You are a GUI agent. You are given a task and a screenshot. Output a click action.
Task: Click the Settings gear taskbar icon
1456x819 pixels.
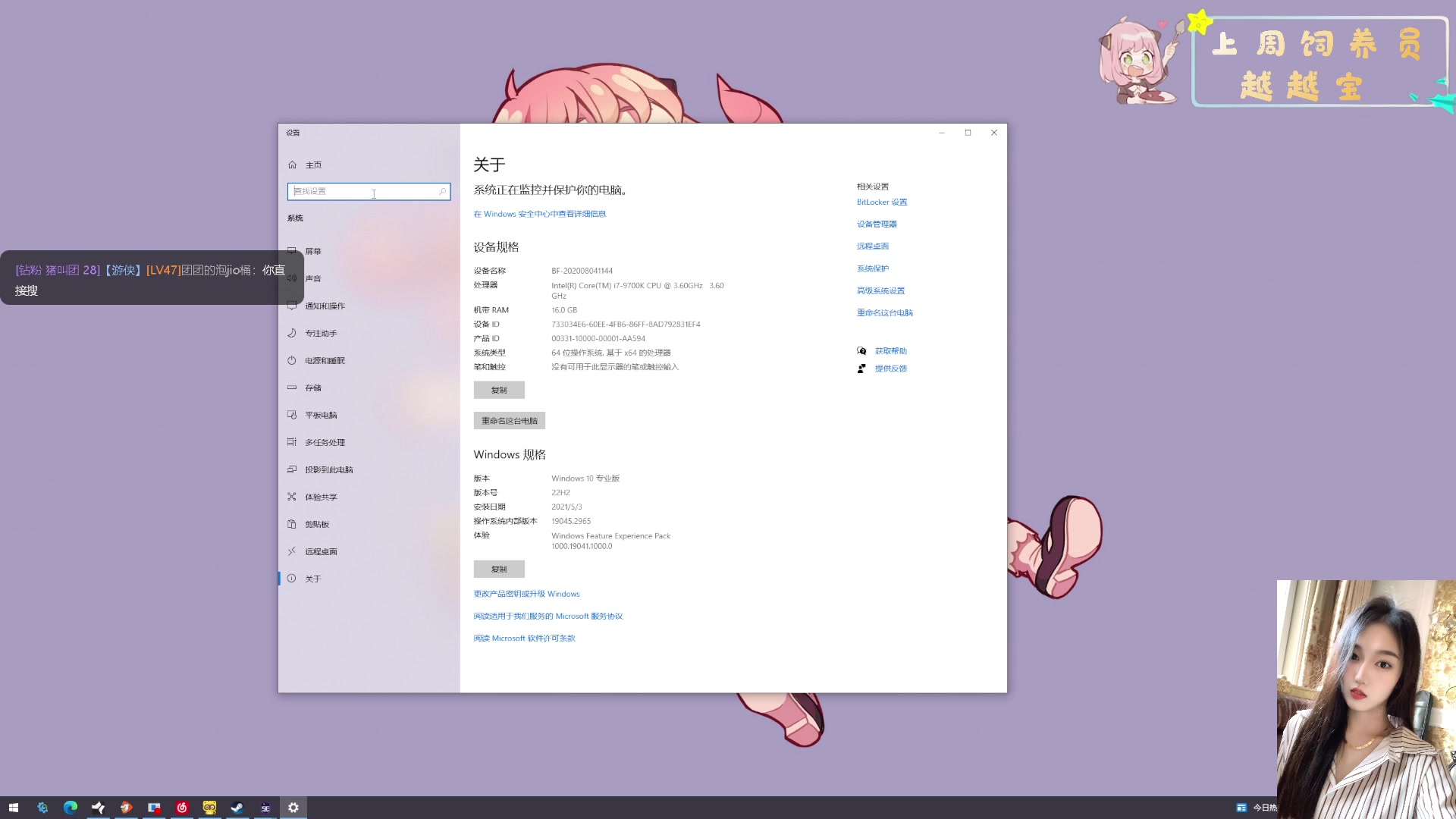pyautogui.click(x=293, y=808)
